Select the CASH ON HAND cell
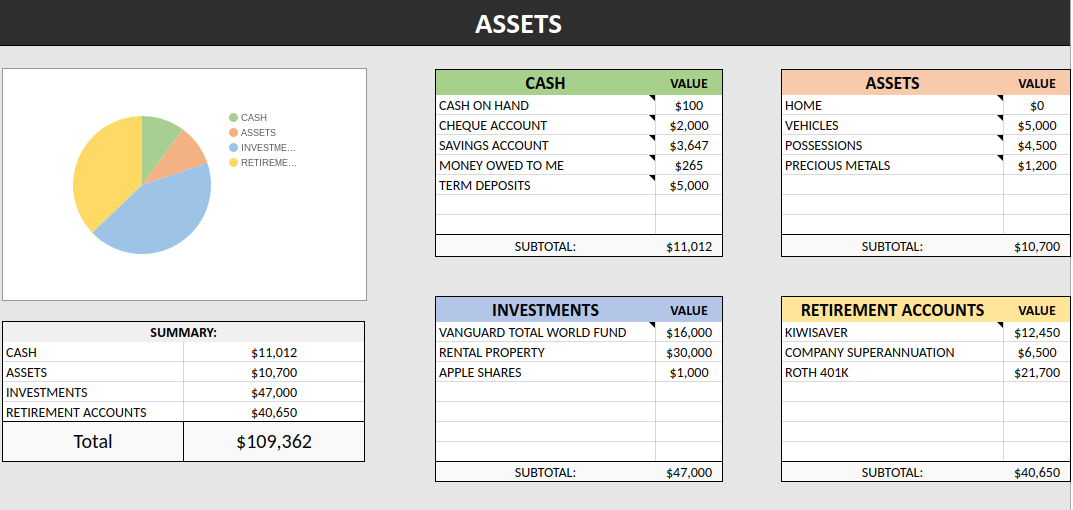 pos(545,105)
